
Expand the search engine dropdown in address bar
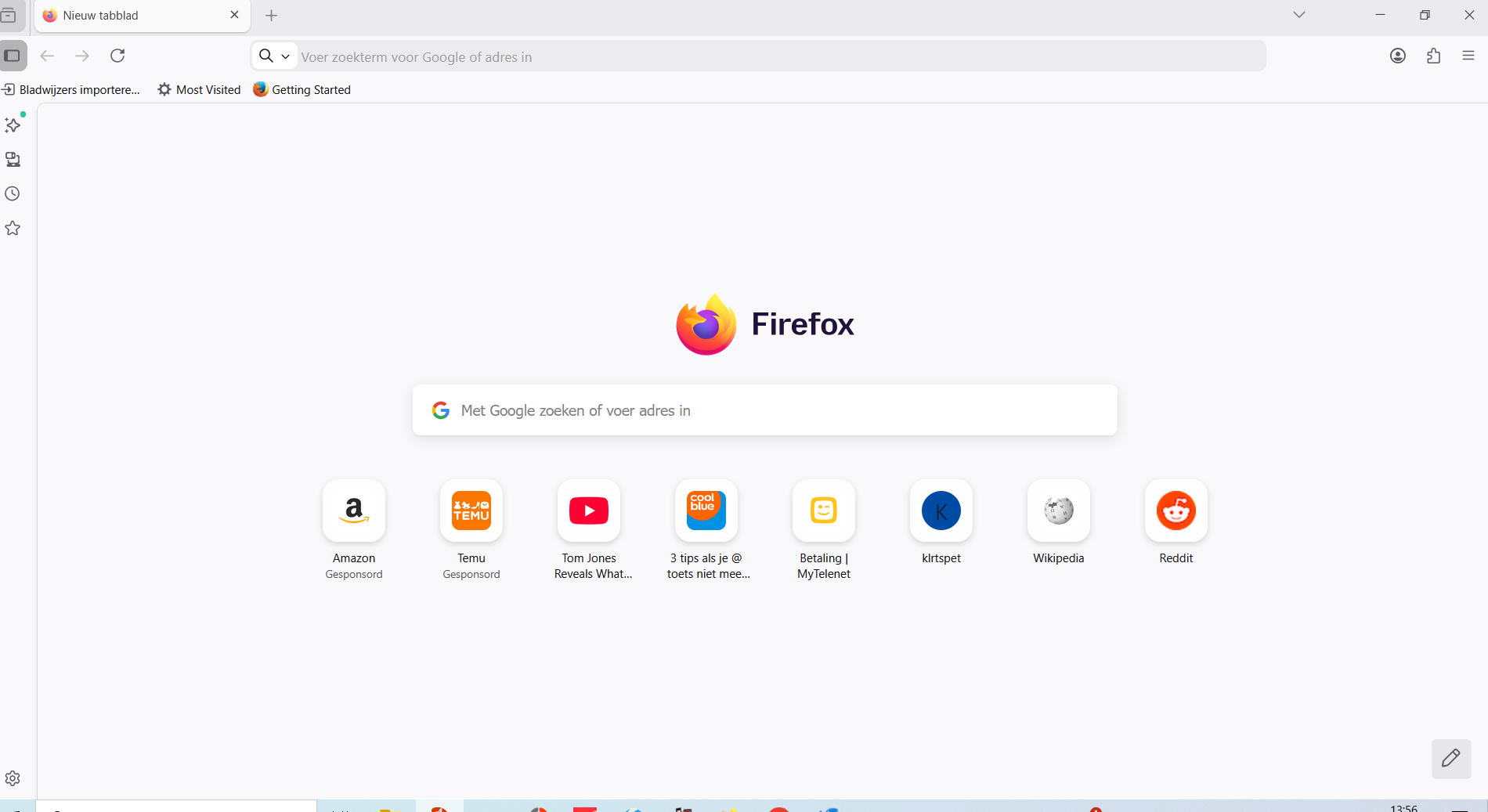point(274,56)
